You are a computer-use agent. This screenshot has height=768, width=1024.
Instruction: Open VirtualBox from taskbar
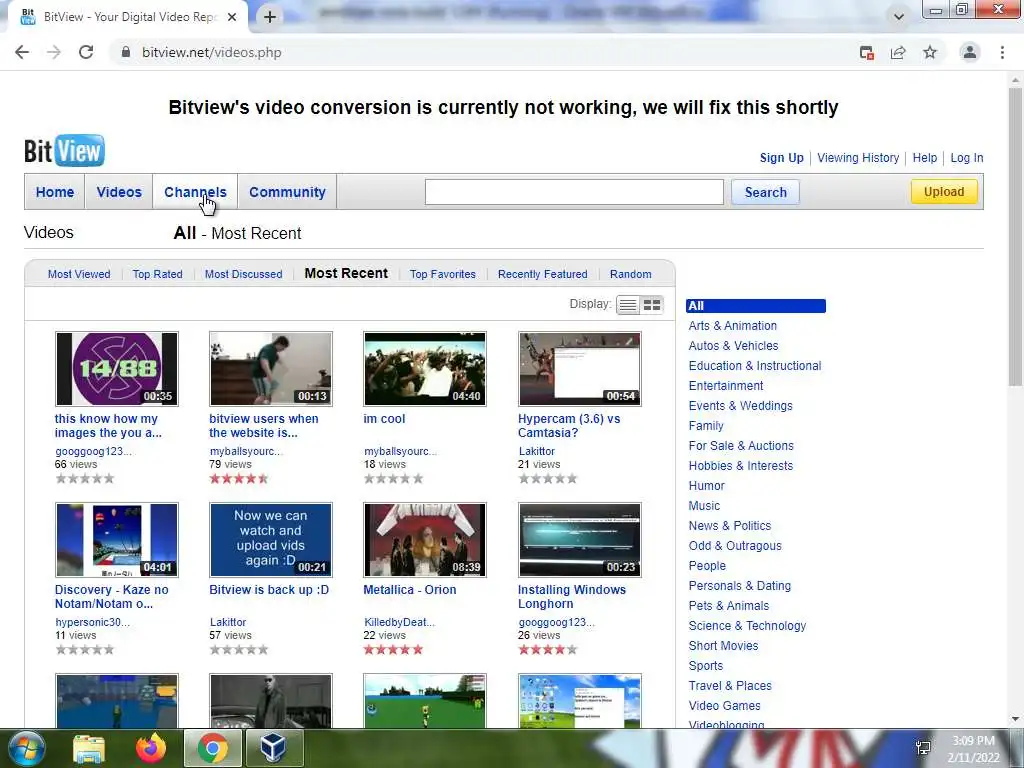(272, 748)
